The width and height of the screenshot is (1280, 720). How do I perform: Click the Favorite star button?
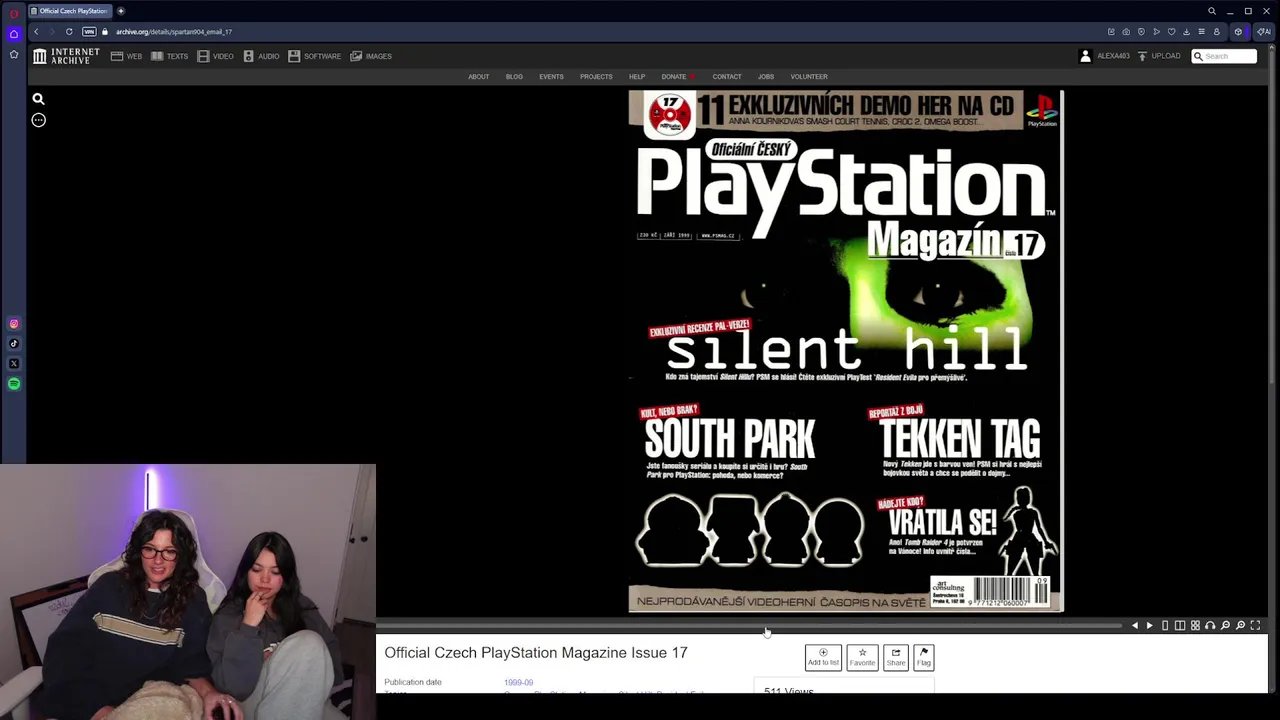(x=862, y=657)
